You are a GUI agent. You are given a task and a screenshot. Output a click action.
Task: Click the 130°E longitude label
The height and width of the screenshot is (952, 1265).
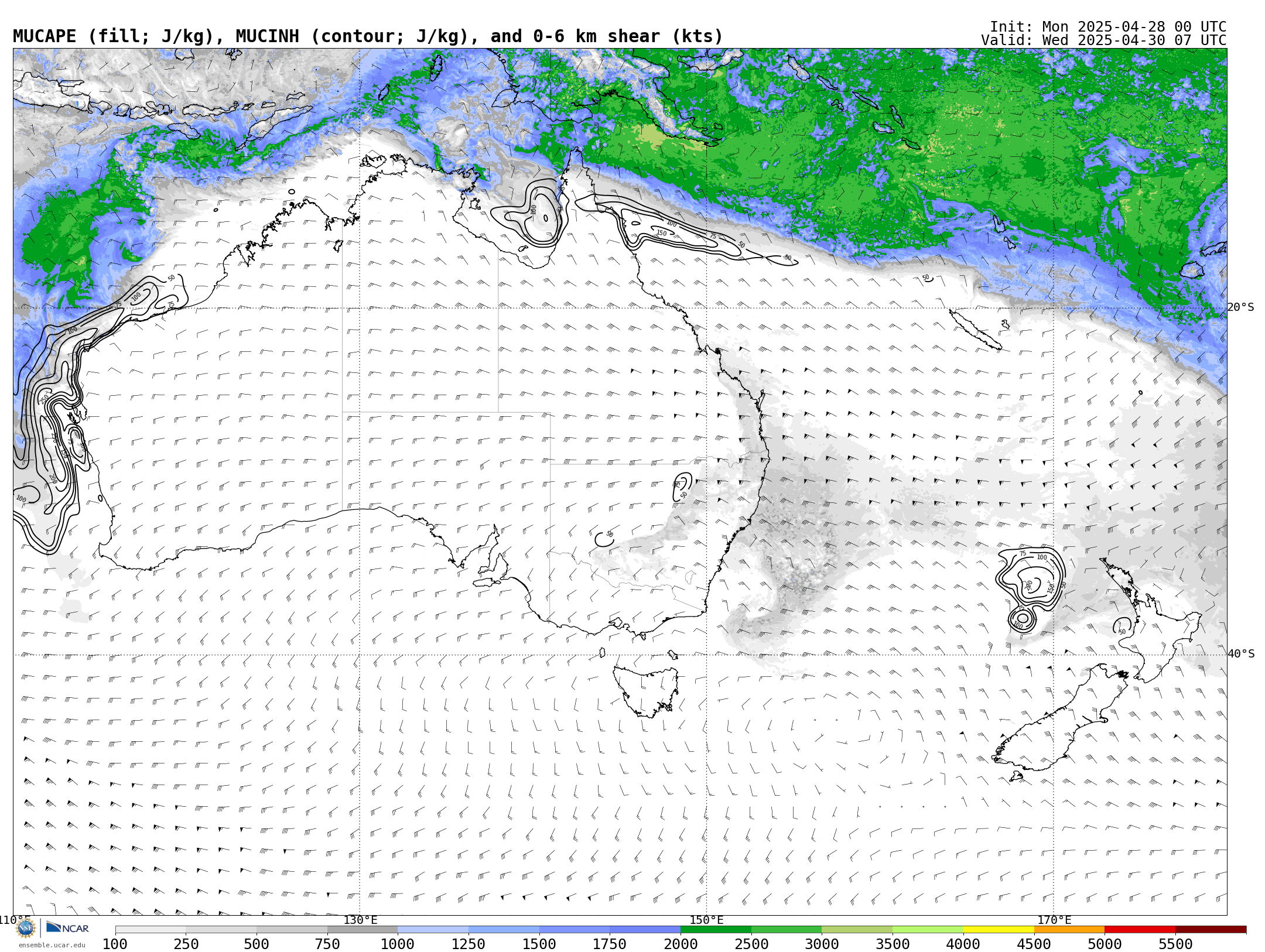360,920
